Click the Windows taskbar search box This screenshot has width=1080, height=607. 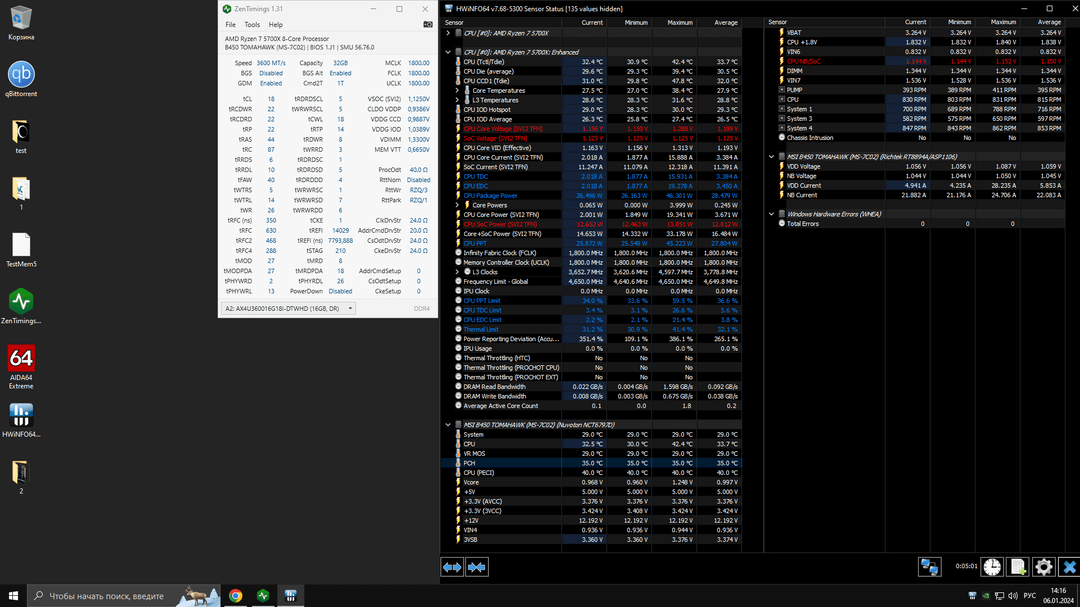(x=124, y=595)
